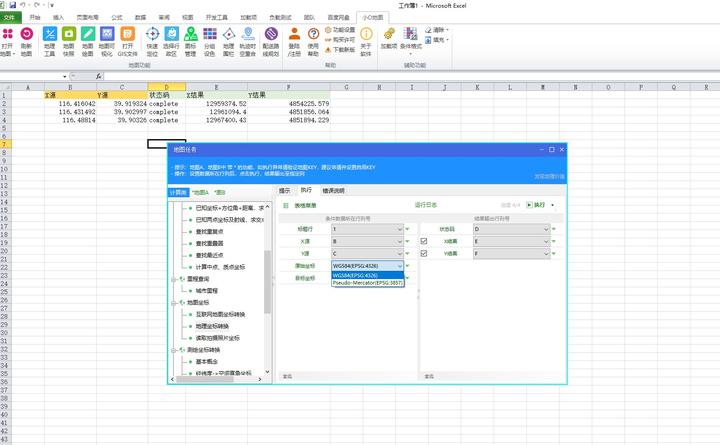Viewport: 720px width, 445px height.
Task: Click the 执行 run button
Action: click(x=535, y=205)
